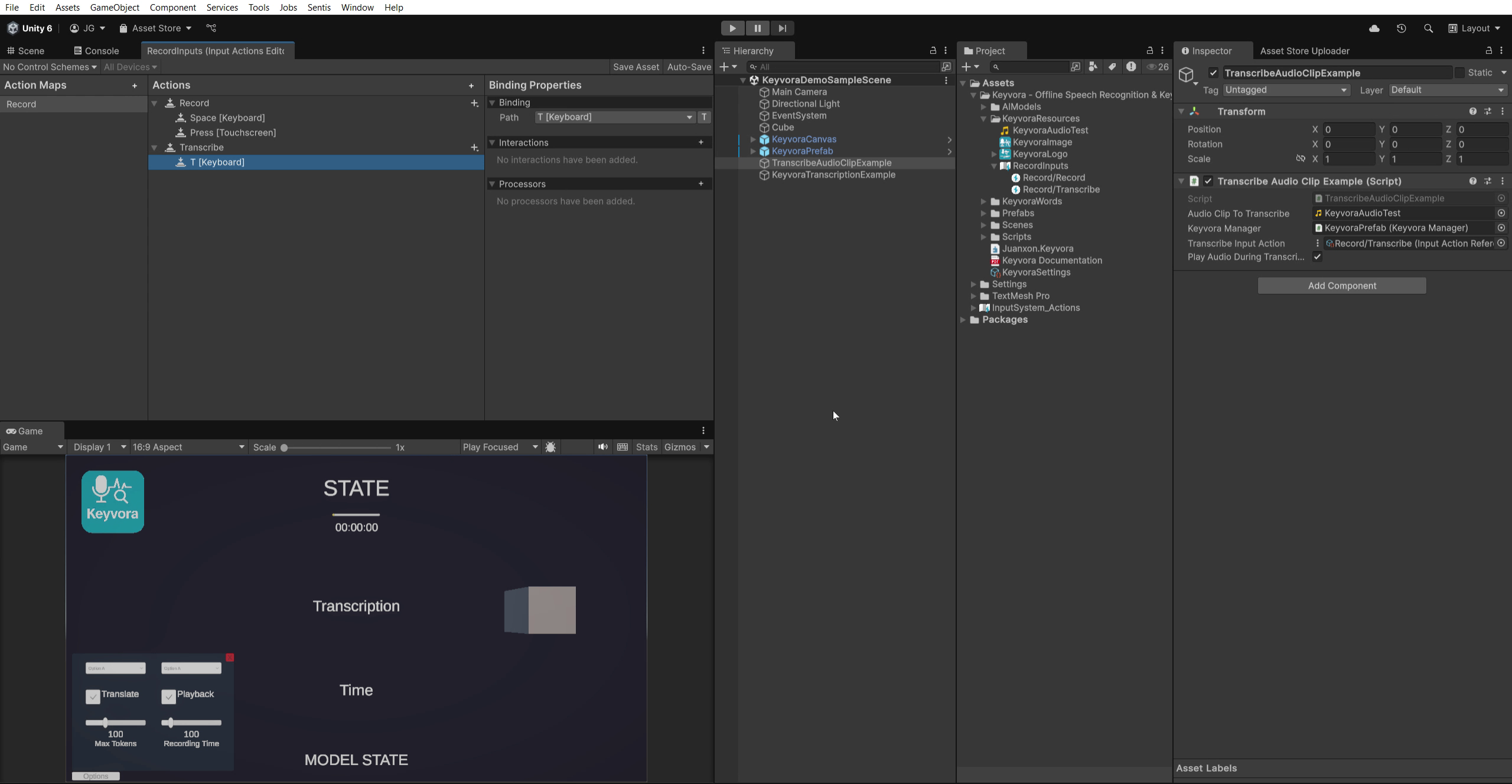
Task: Toggle Auto-Save in Input Actions Editor
Action: 689,67
